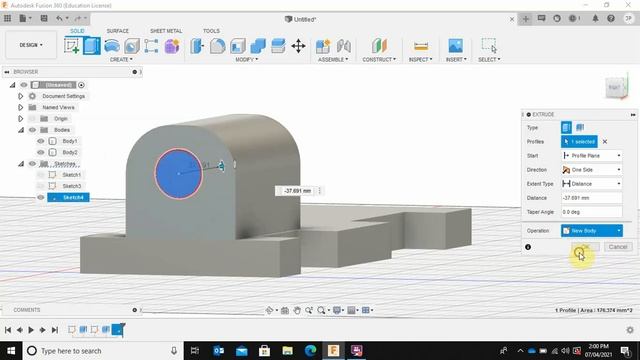Select the Move/Copy arrows tool
This screenshot has height=360, width=640.
coord(298,46)
